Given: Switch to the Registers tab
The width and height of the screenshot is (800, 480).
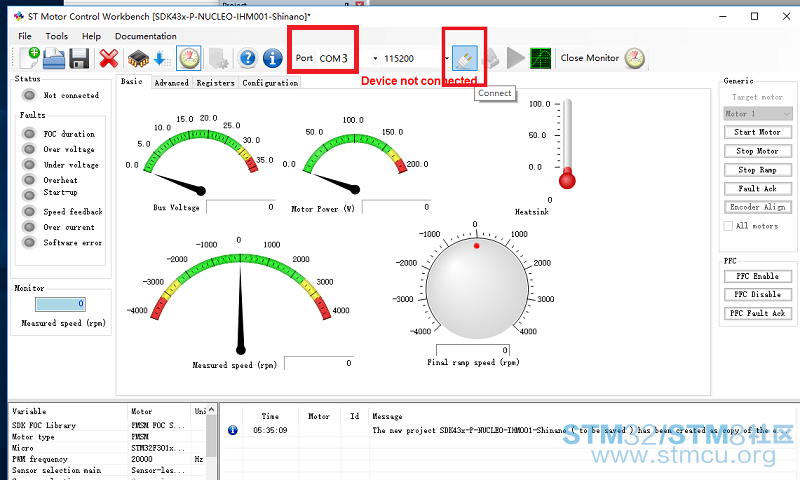Looking at the screenshot, I should pos(215,83).
